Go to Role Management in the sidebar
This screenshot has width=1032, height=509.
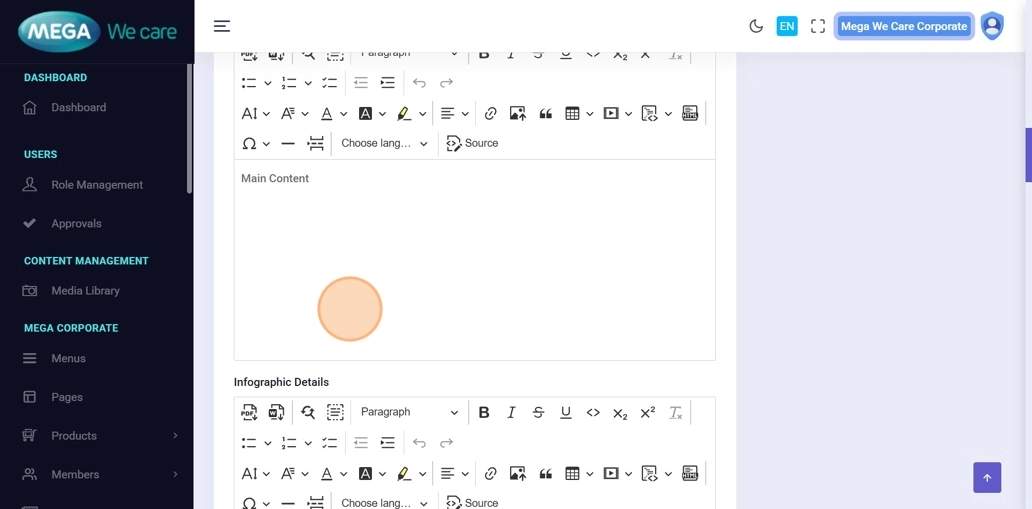96,185
